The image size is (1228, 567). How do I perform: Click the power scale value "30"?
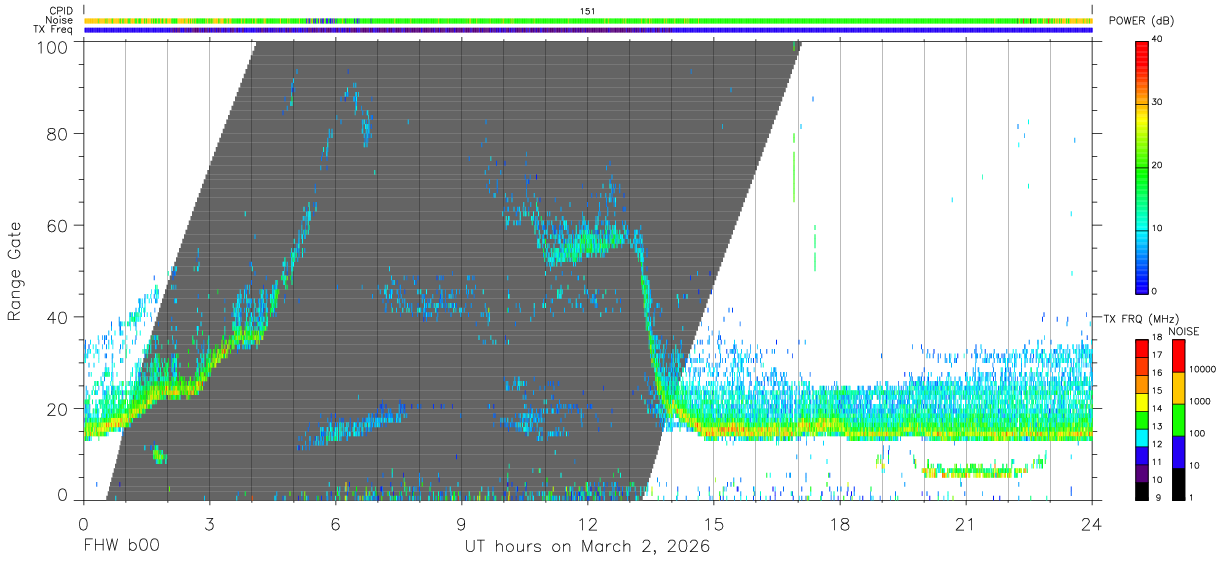click(x=1157, y=102)
